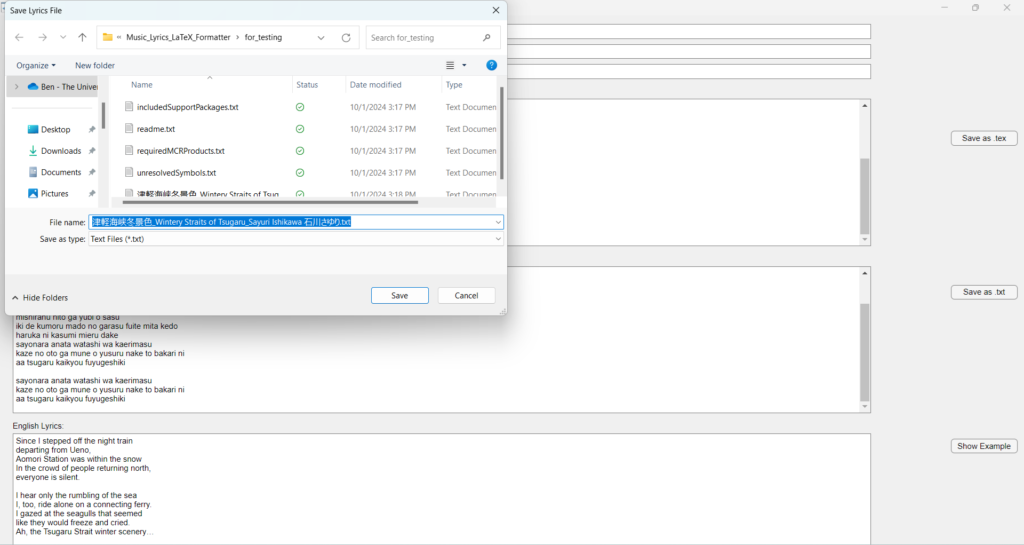Expand Ben - The Univer OneDrive node
1024x545 pixels.
16,87
